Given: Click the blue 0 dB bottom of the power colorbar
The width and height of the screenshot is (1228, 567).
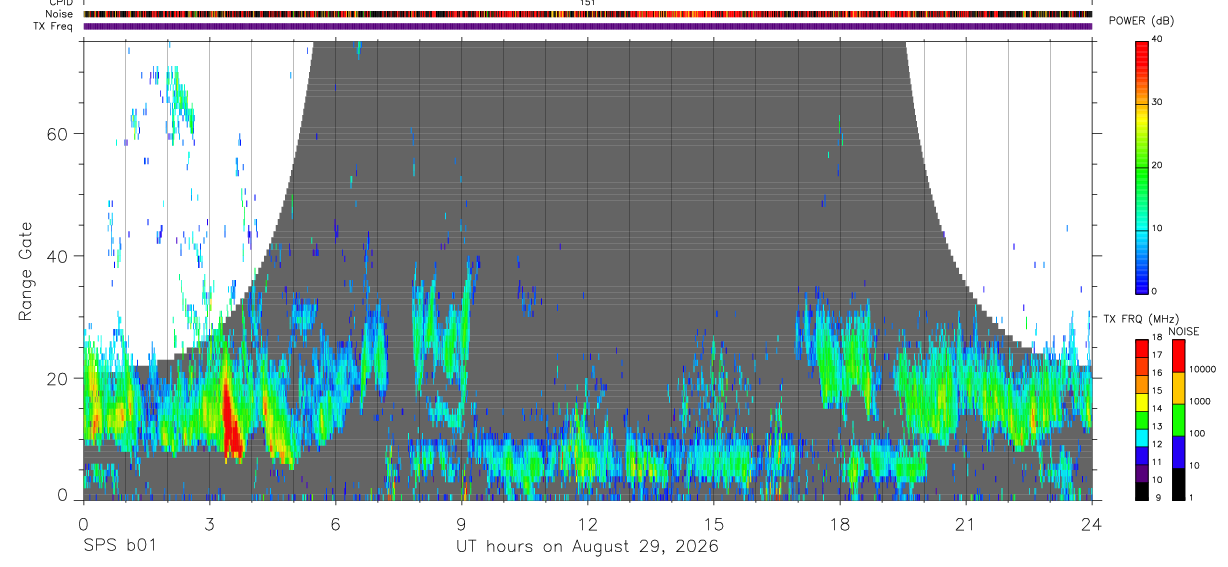Looking at the screenshot, I should tap(1143, 285).
